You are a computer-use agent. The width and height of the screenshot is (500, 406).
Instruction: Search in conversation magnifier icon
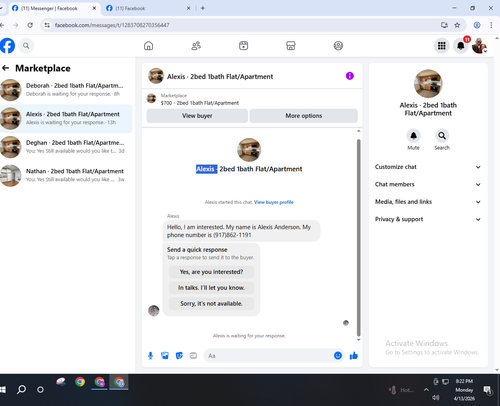tap(442, 136)
